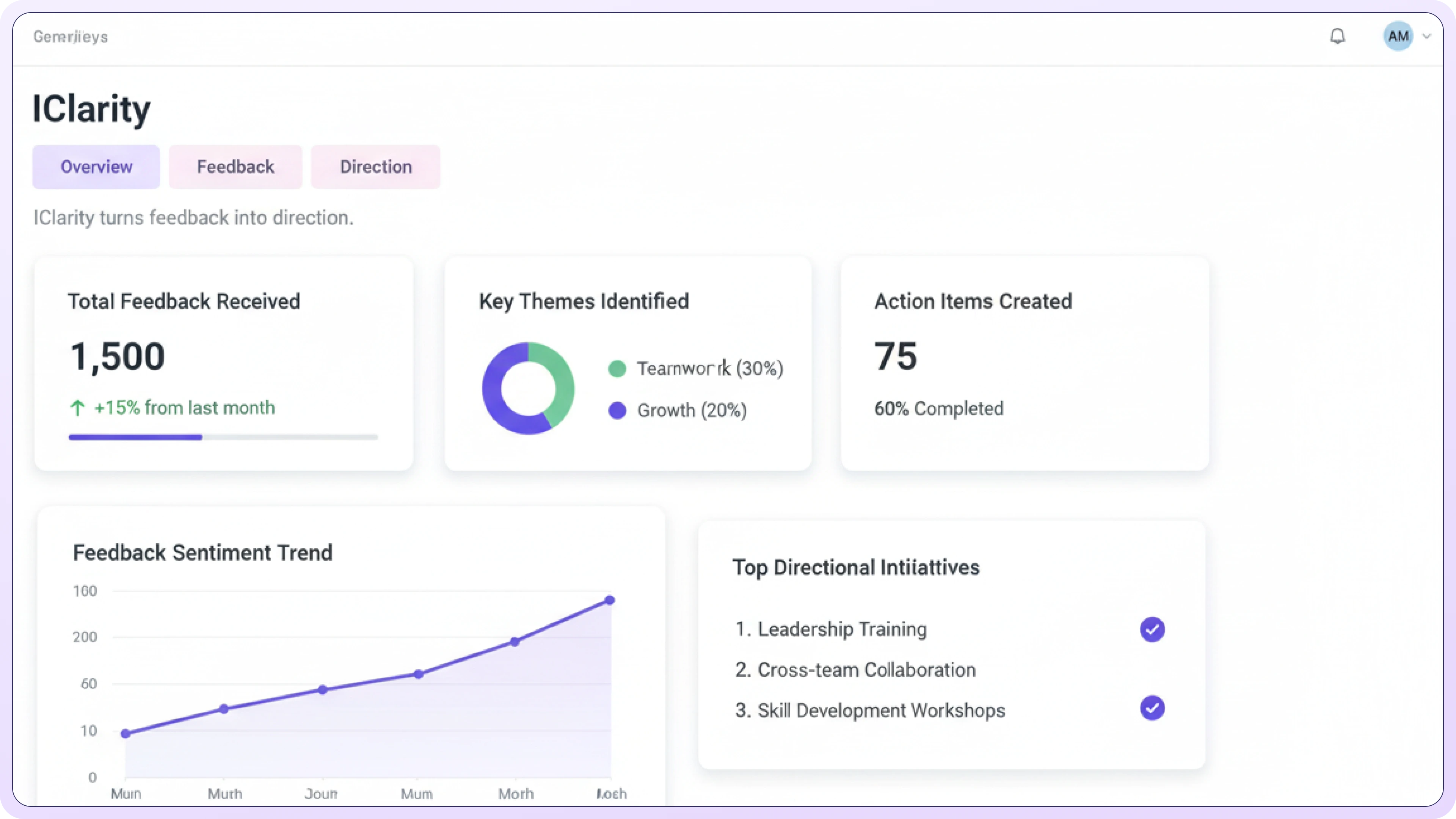The height and width of the screenshot is (819, 1456).
Task: Expand the account dropdown chevron
Action: point(1426,37)
